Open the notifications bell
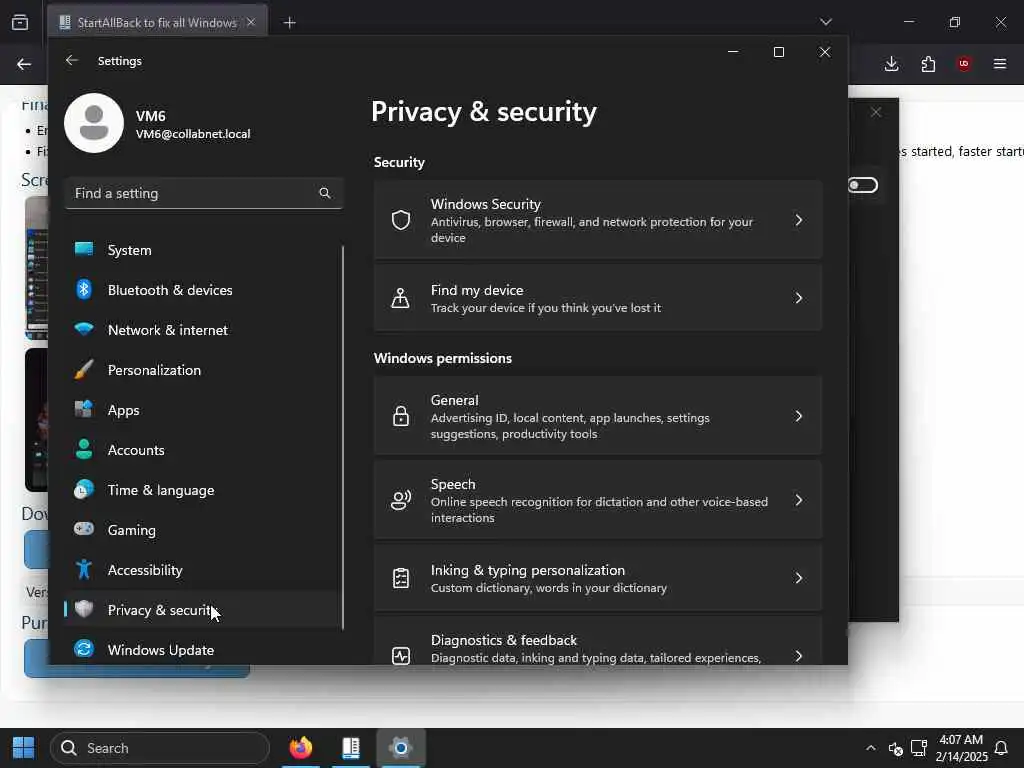 (1000, 748)
